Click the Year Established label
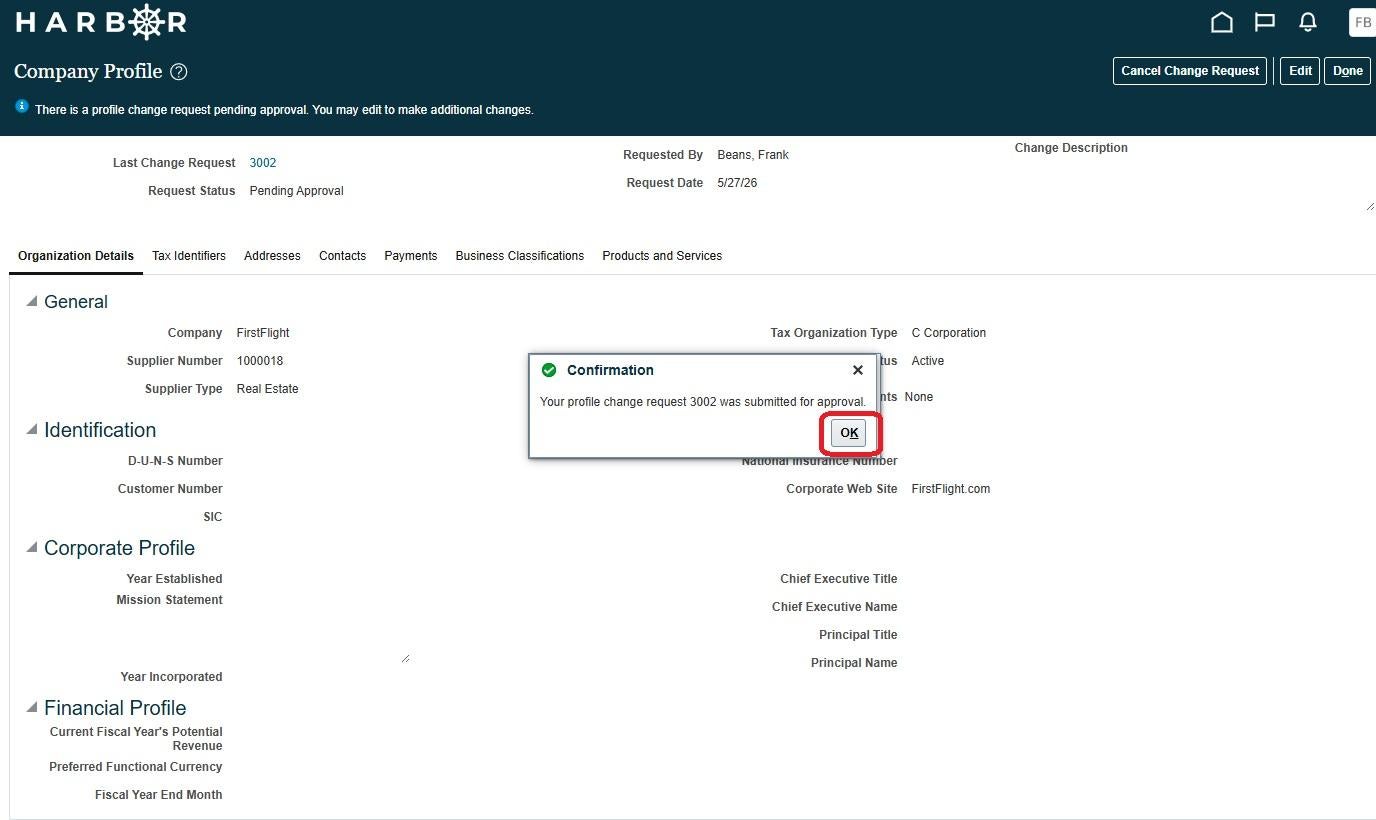The image size is (1376, 820). [x=174, y=579]
